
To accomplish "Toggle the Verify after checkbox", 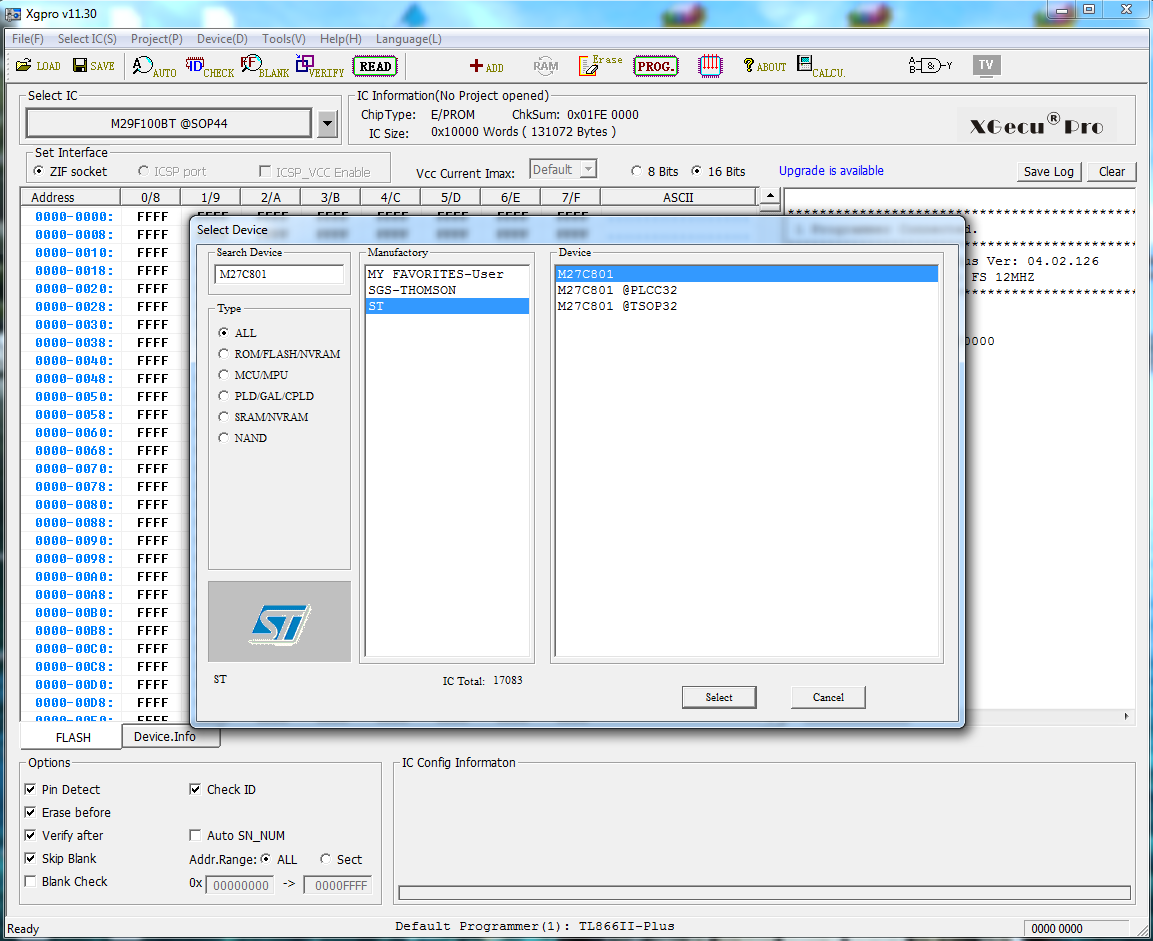I will [x=30, y=835].
